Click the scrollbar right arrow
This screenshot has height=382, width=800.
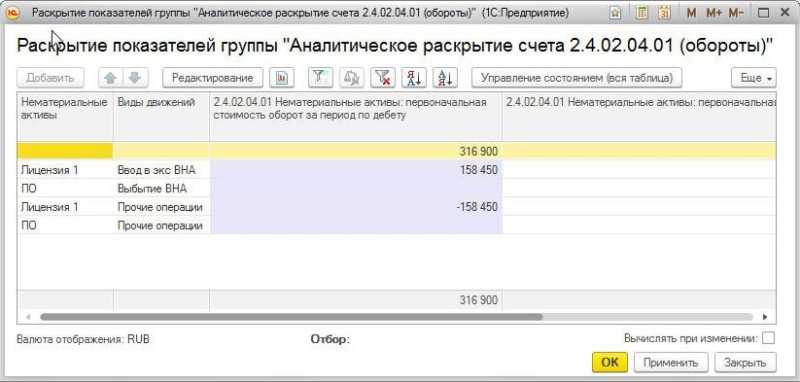tap(765, 317)
